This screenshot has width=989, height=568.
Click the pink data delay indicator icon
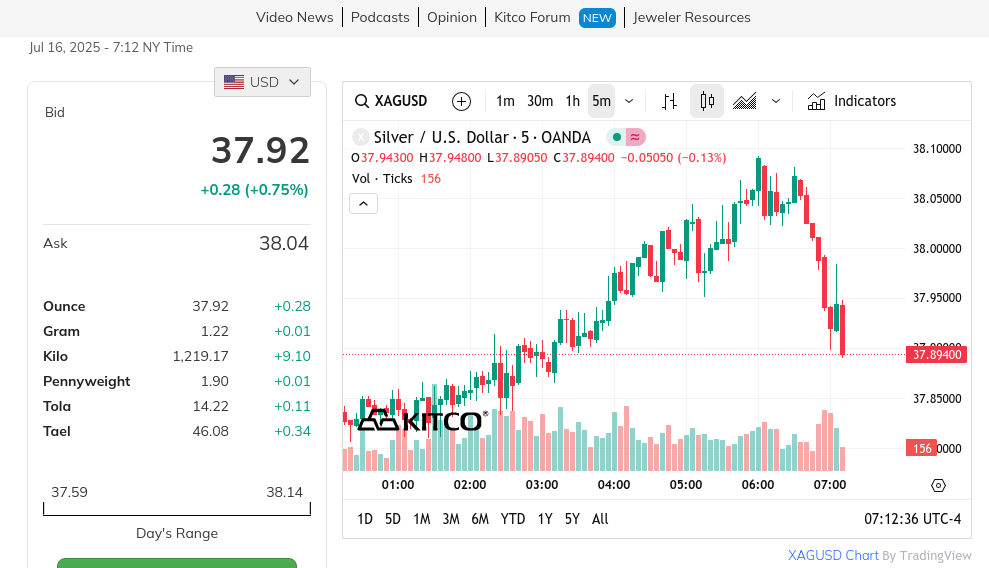pyautogui.click(x=635, y=137)
